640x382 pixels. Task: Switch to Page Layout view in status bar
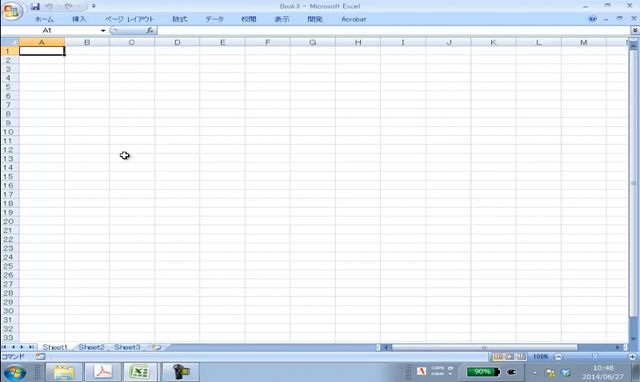tap(510, 357)
